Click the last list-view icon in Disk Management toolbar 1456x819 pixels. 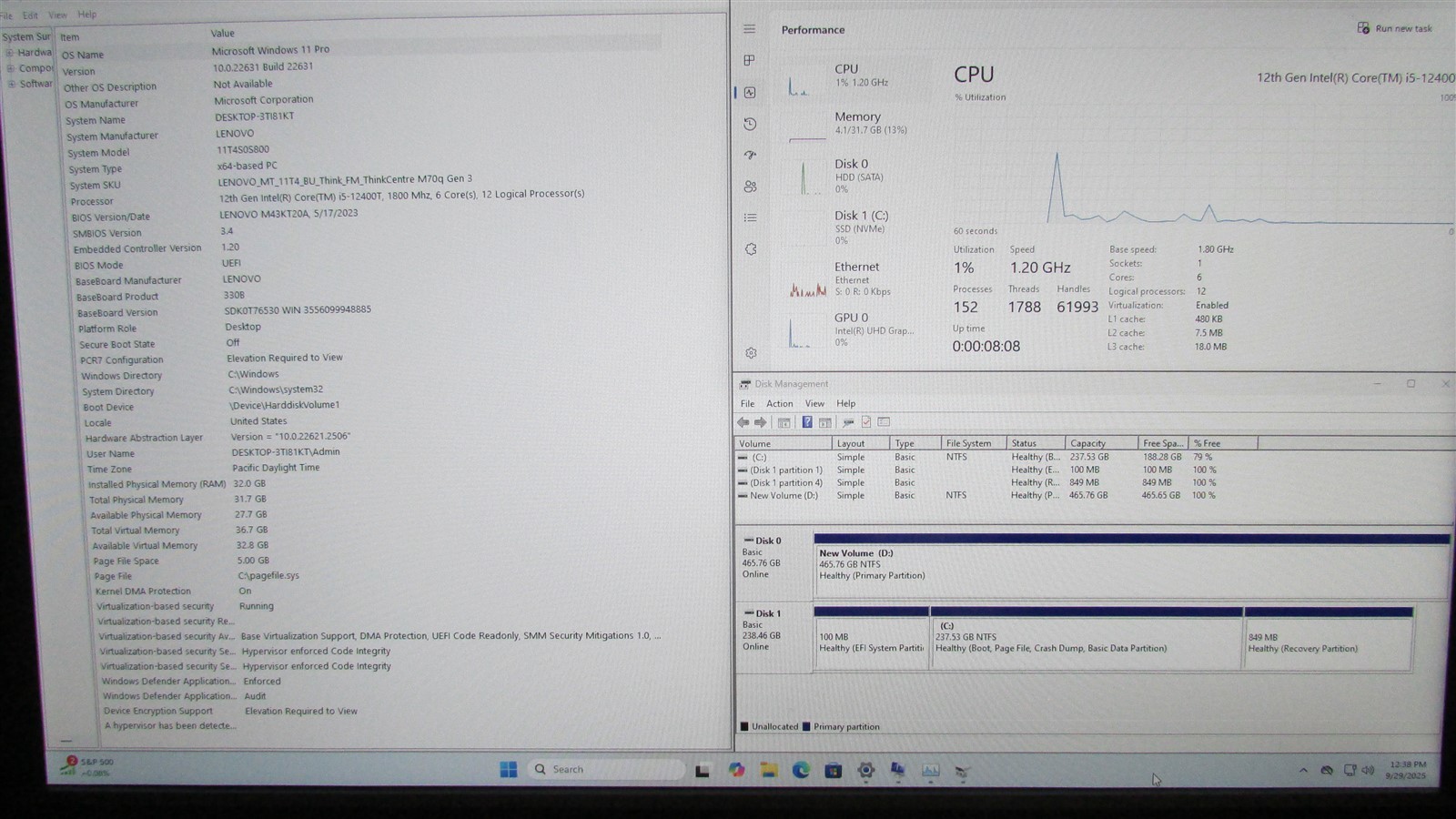884,422
